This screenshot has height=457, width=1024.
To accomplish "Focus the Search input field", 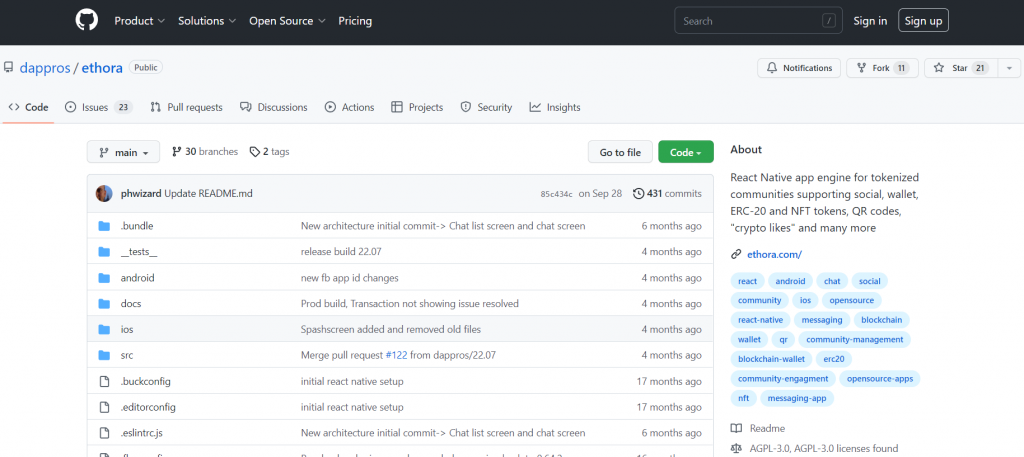I will [x=758, y=21].
